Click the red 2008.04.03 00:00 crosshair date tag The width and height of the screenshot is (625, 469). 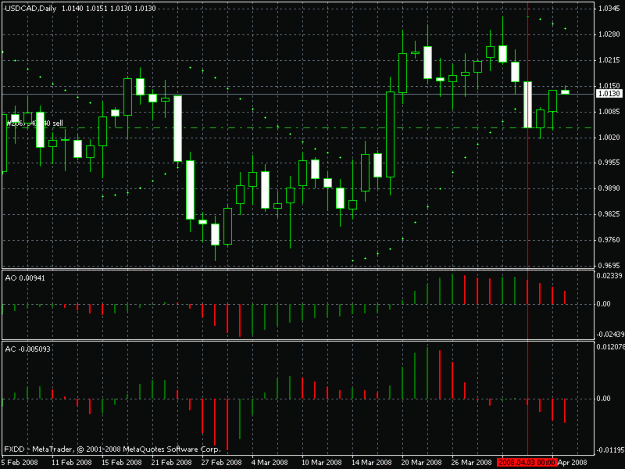pyautogui.click(x=527, y=463)
